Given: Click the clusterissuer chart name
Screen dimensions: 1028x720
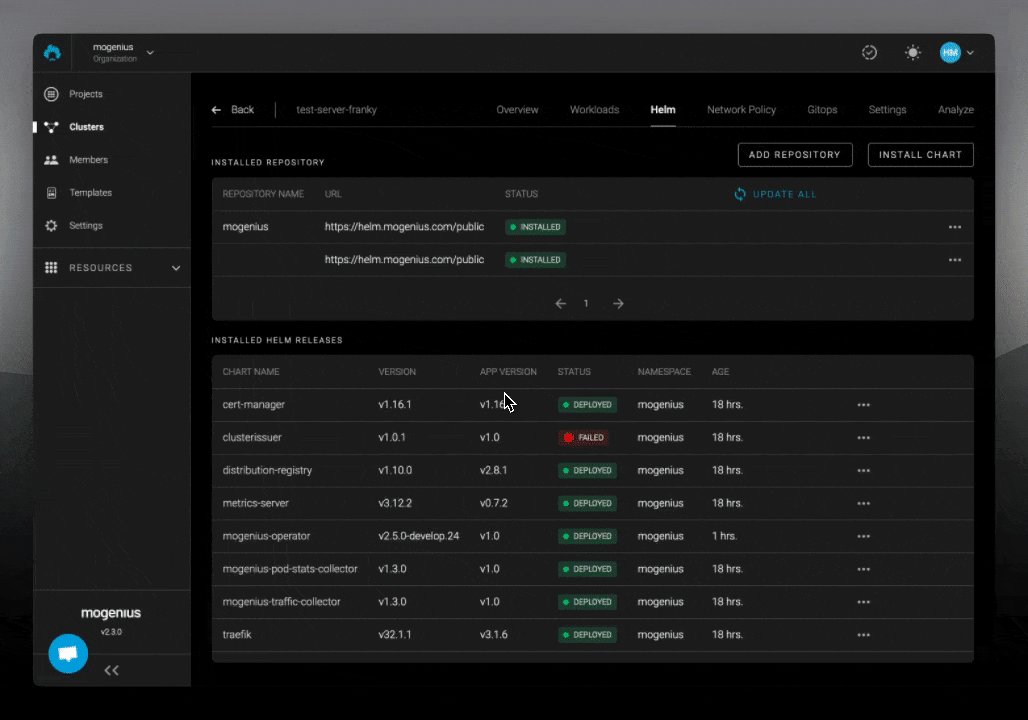Looking at the screenshot, I should pos(252,437).
